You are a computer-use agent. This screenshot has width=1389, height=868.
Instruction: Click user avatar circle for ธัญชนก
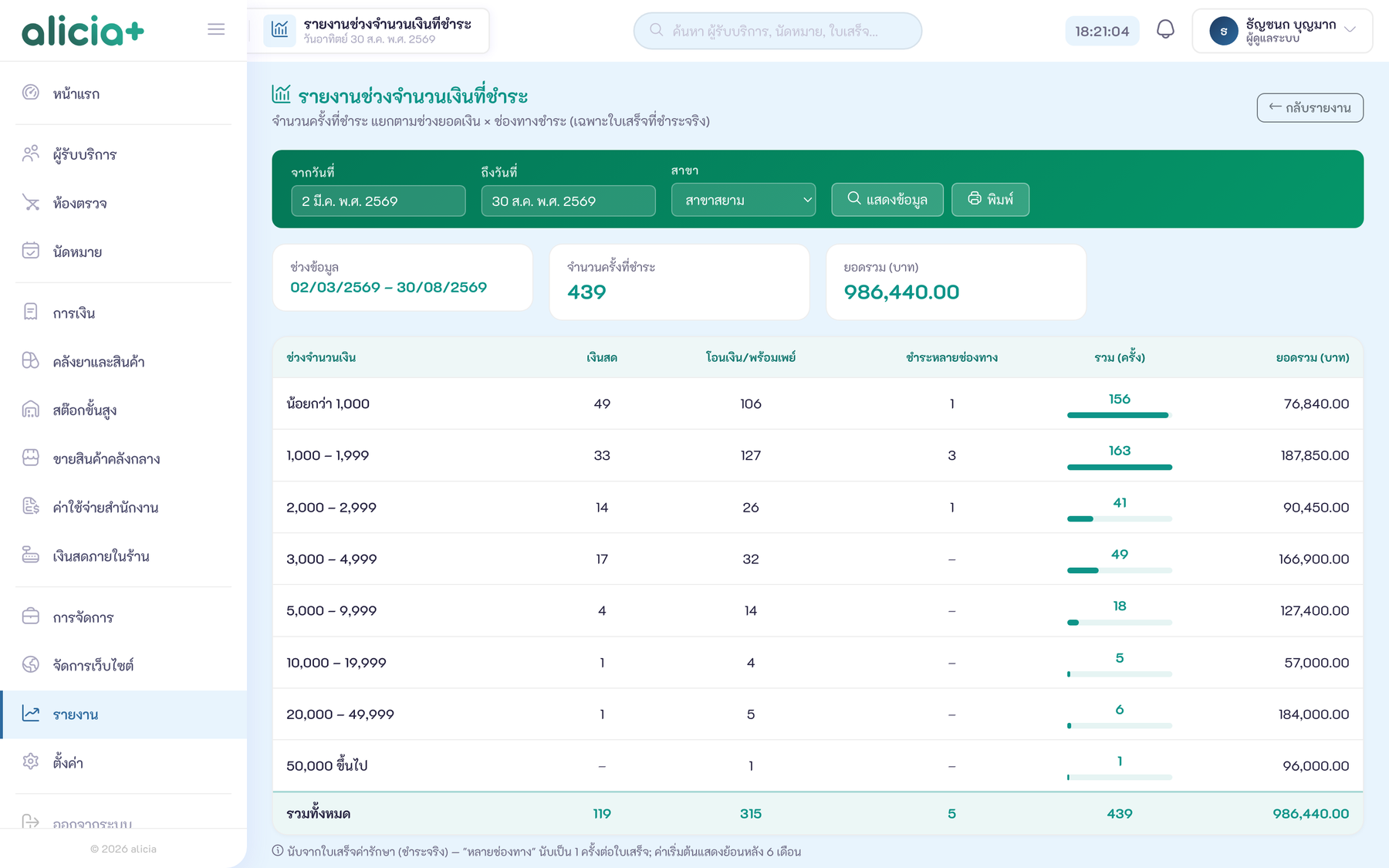click(1223, 31)
